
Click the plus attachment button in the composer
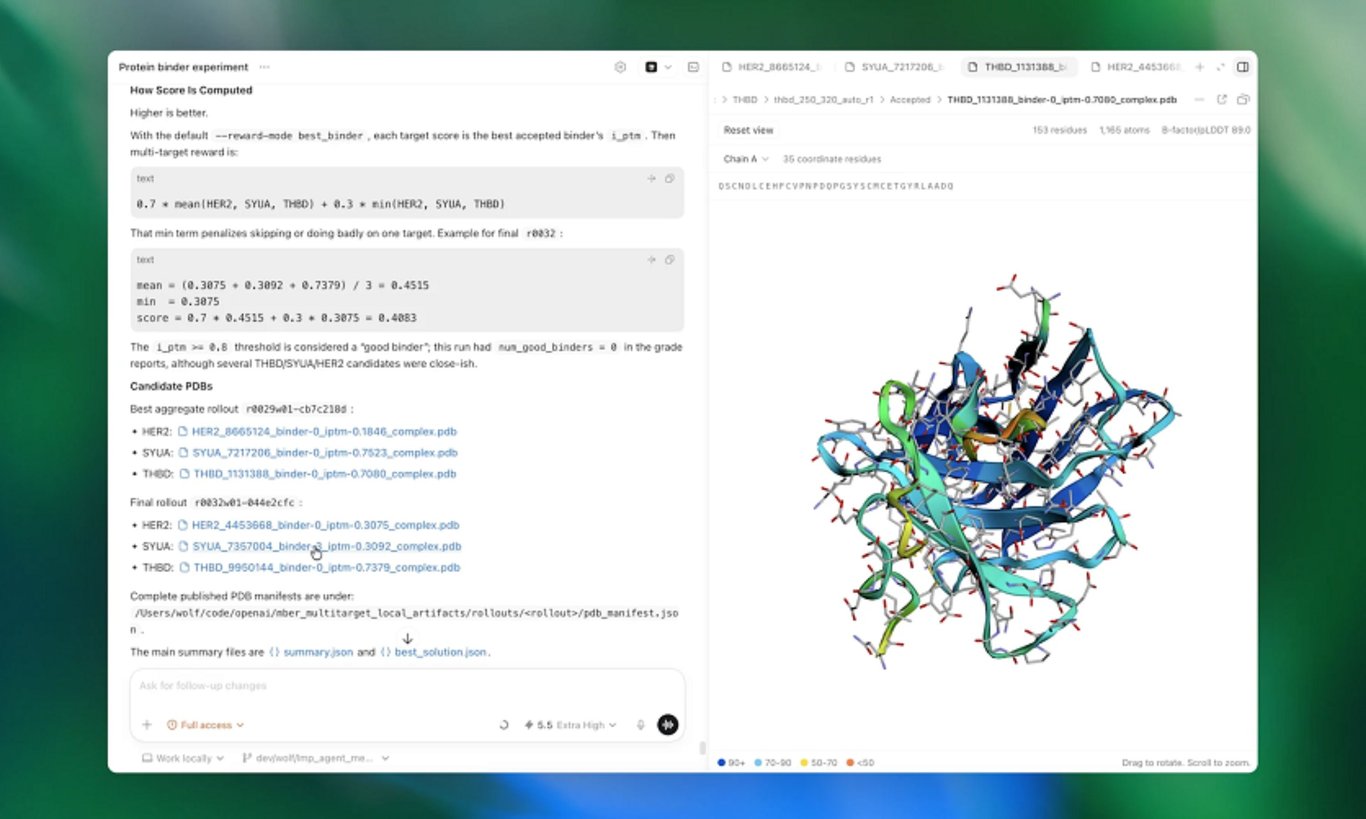[x=147, y=725]
